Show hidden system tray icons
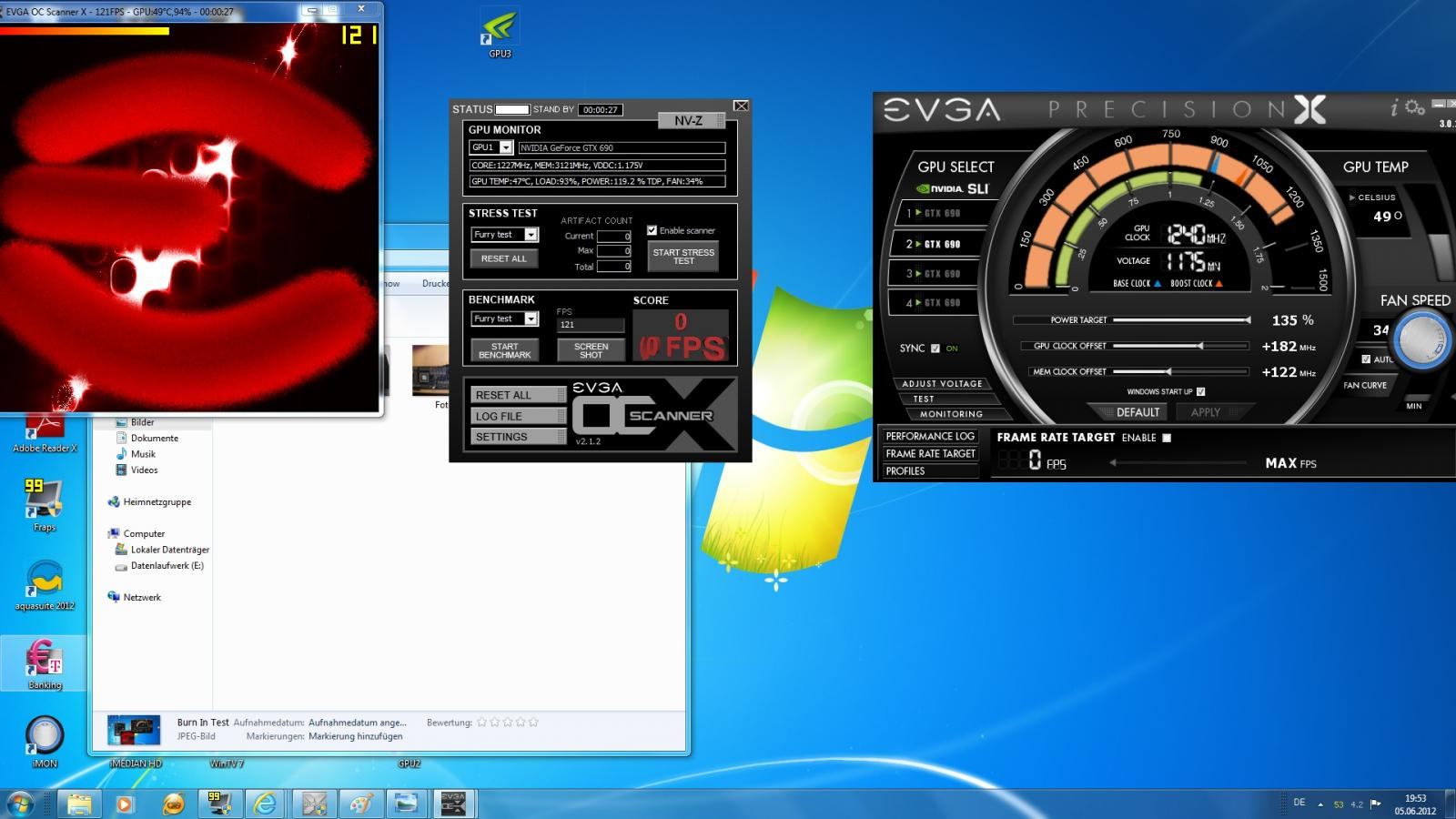This screenshot has height=819, width=1456. (x=1320, y=804)
